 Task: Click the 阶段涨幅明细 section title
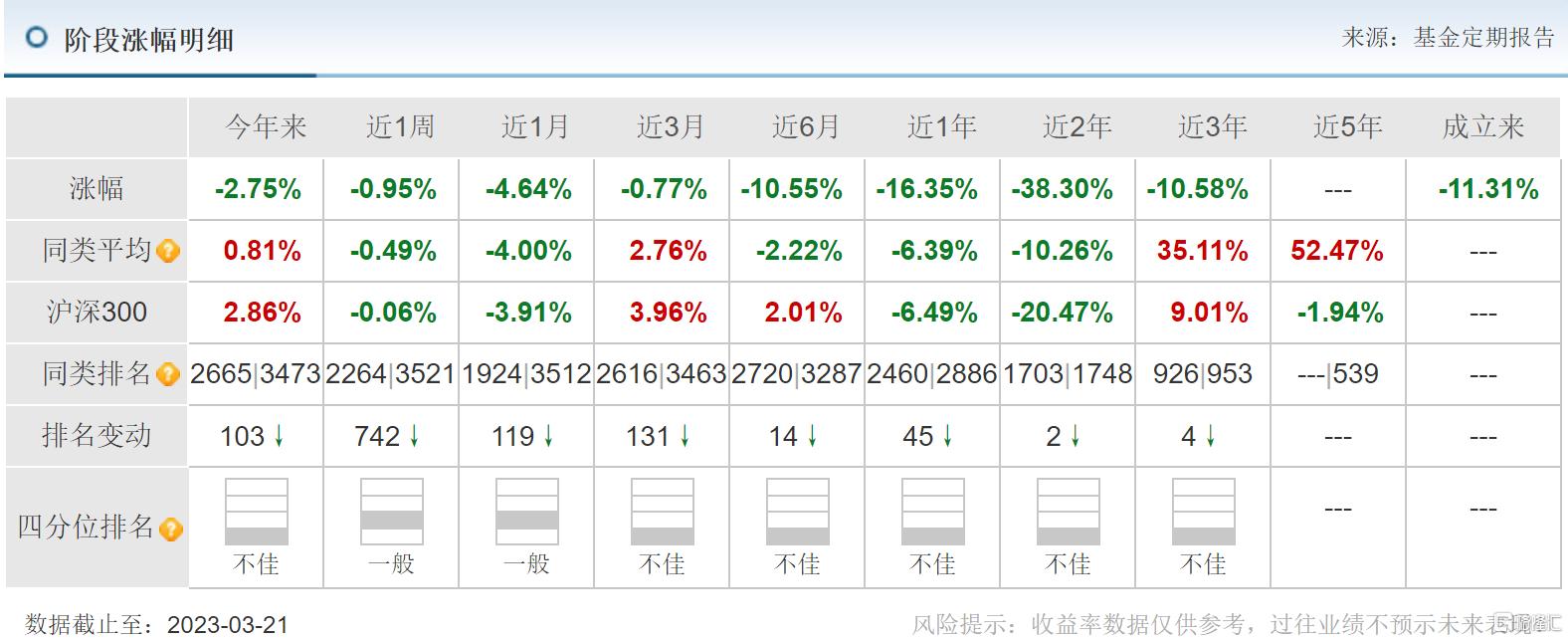click(149, 40)
